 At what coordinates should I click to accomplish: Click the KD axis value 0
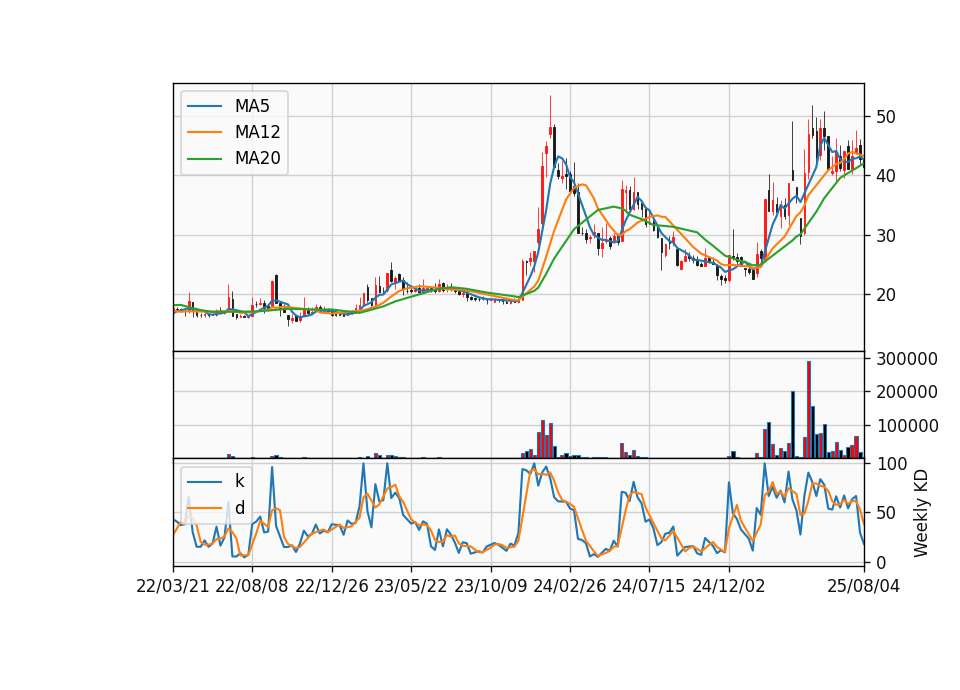coord(880,562)
